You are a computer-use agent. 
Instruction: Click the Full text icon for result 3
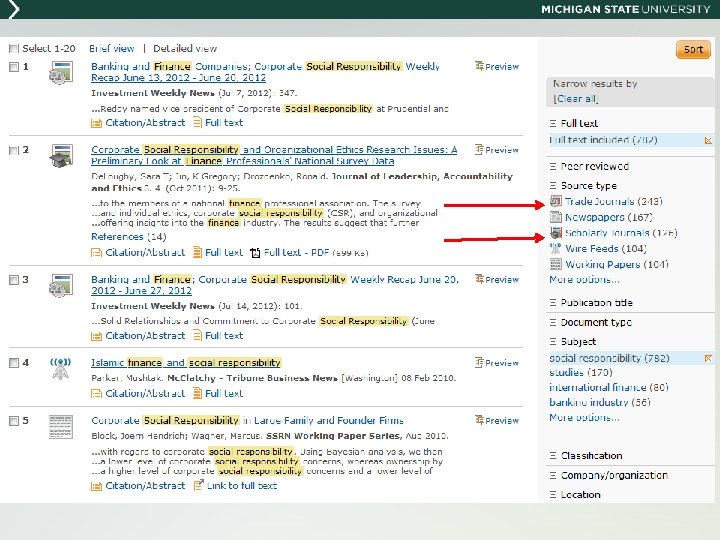(x=197, y=336)
